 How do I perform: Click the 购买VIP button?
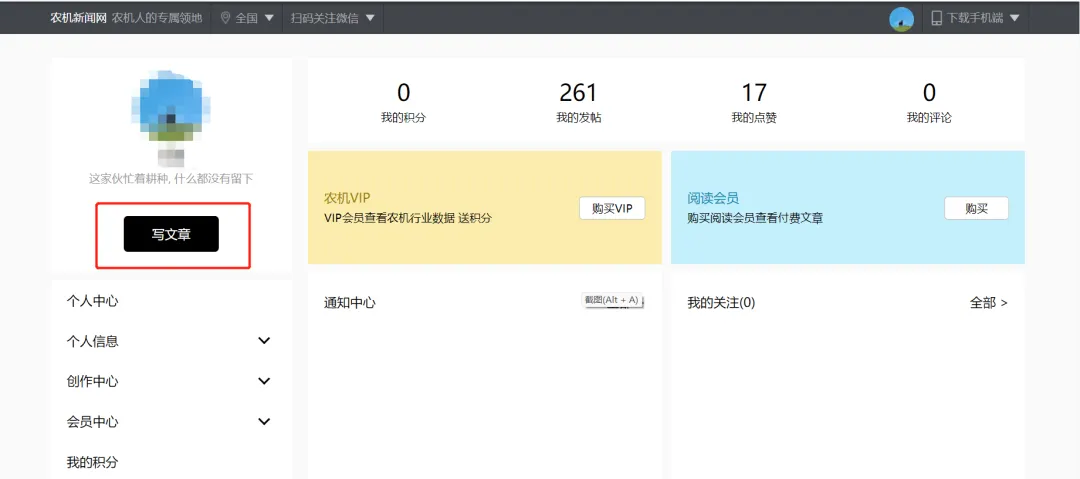click(612, 208)
